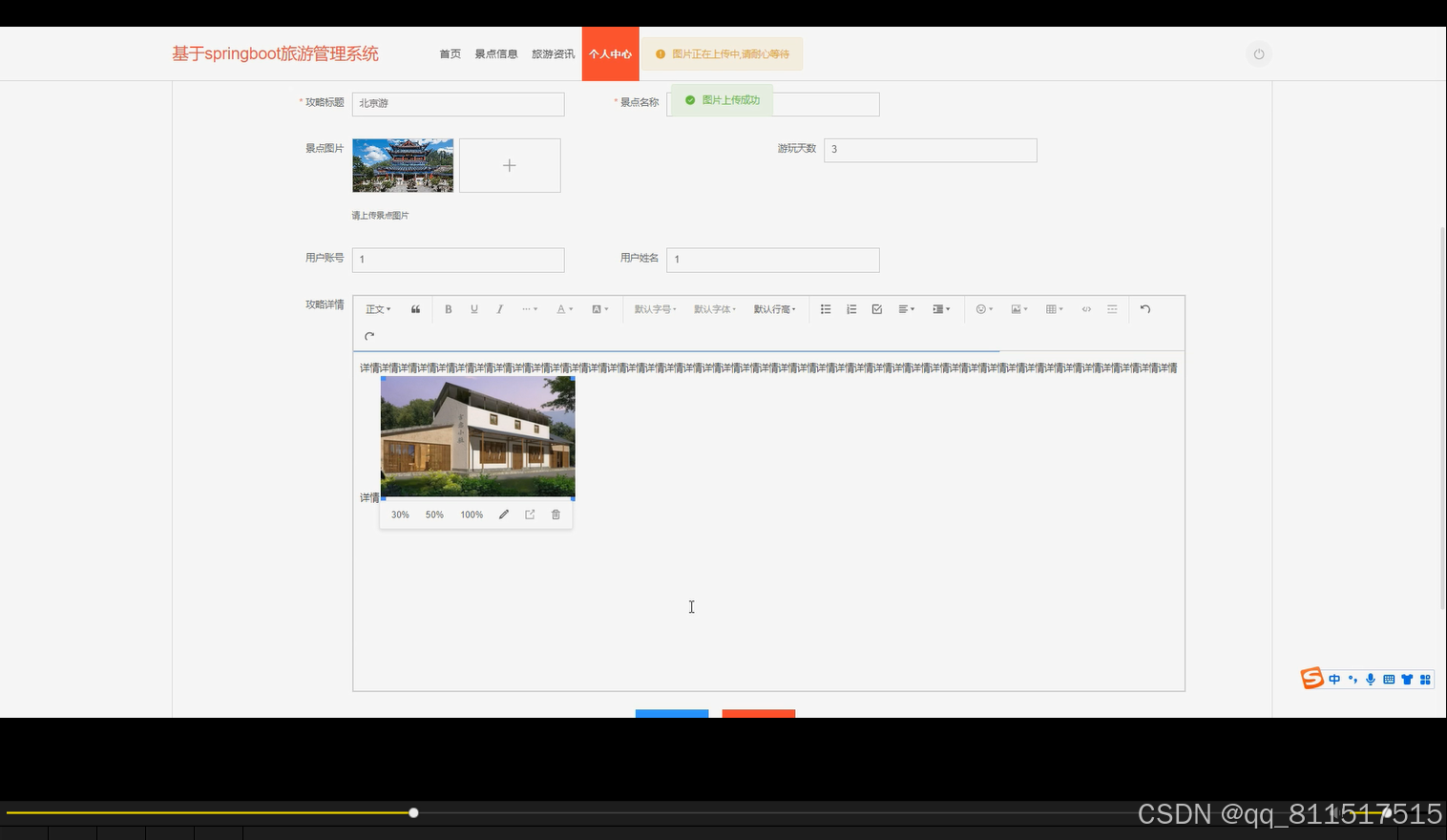Viewport: 1447px width, 840px height.
Task: Open the insert image menu
Action: [1018, 309]
